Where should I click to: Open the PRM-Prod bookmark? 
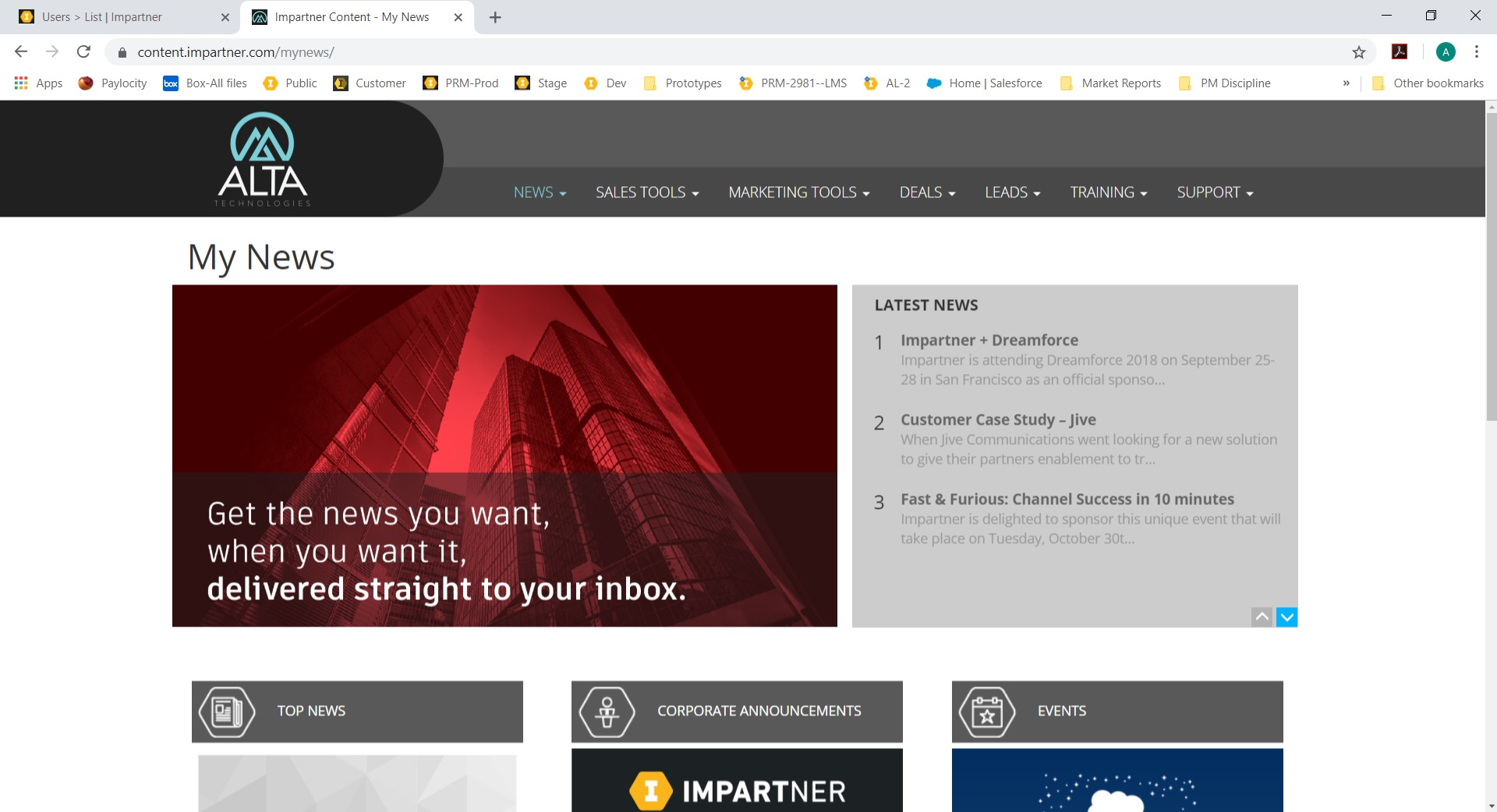click(x=460, y=83)
